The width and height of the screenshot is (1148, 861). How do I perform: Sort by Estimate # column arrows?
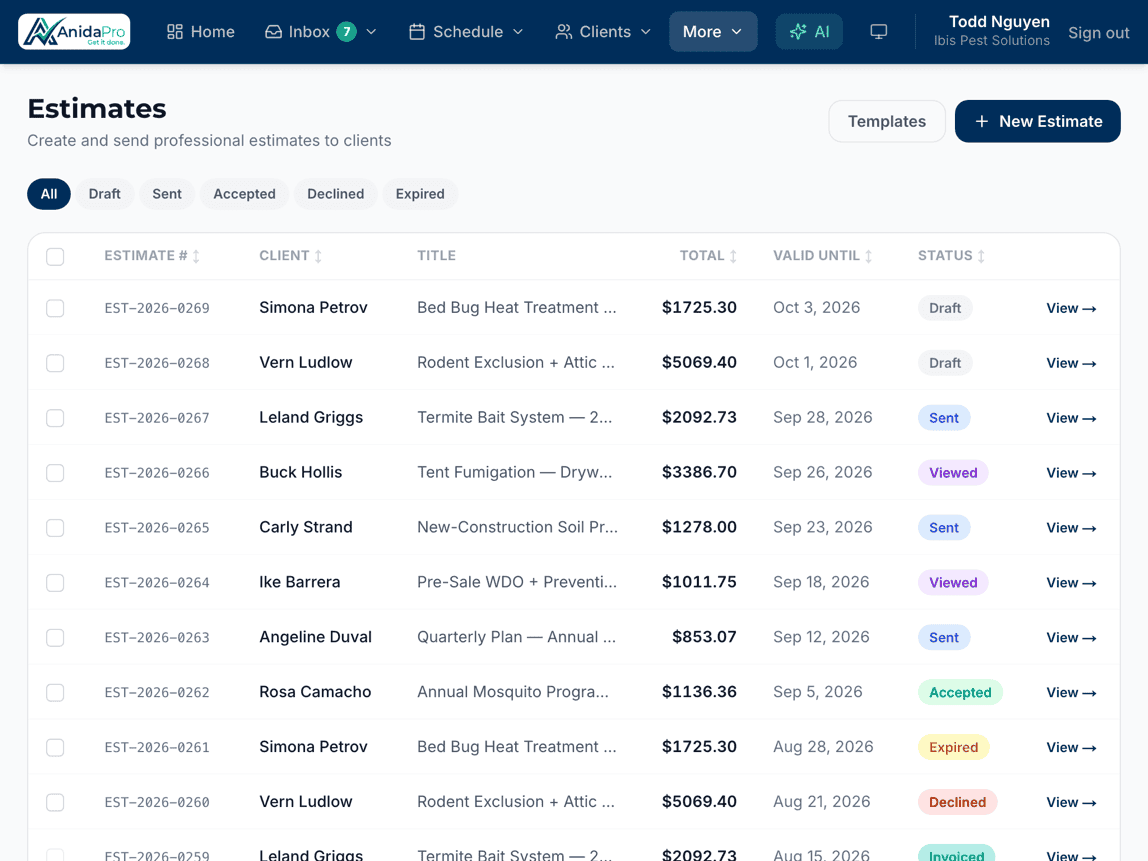click(196, 256)
